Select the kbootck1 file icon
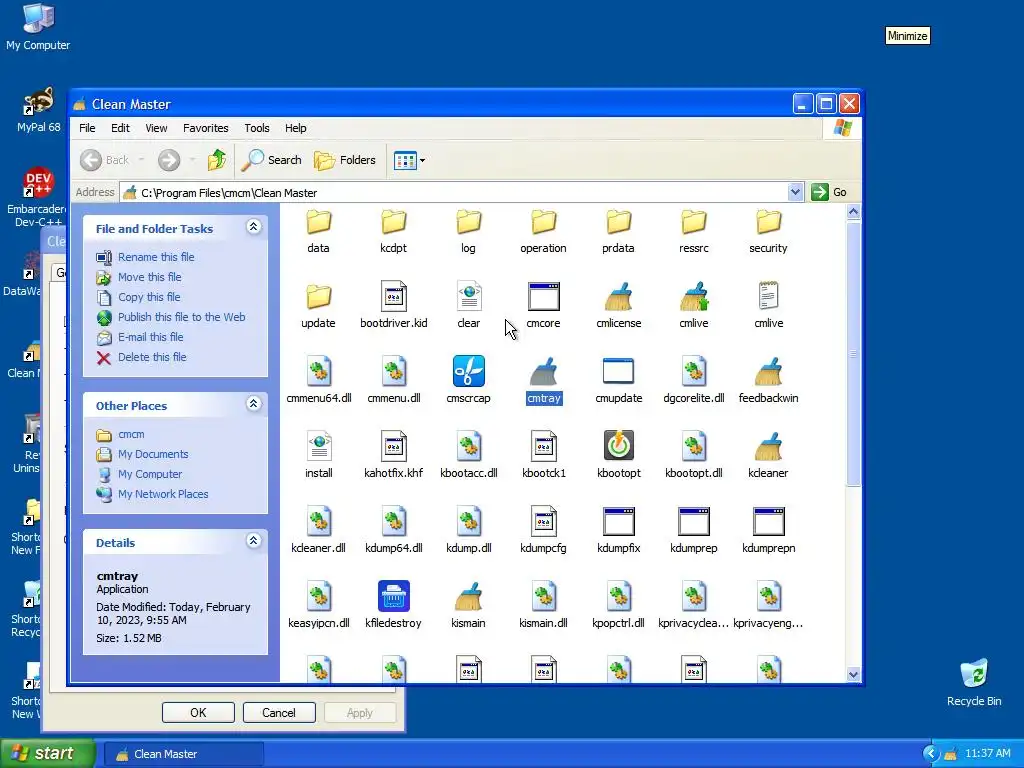1024x768 pixels. [x=543, y=446]
